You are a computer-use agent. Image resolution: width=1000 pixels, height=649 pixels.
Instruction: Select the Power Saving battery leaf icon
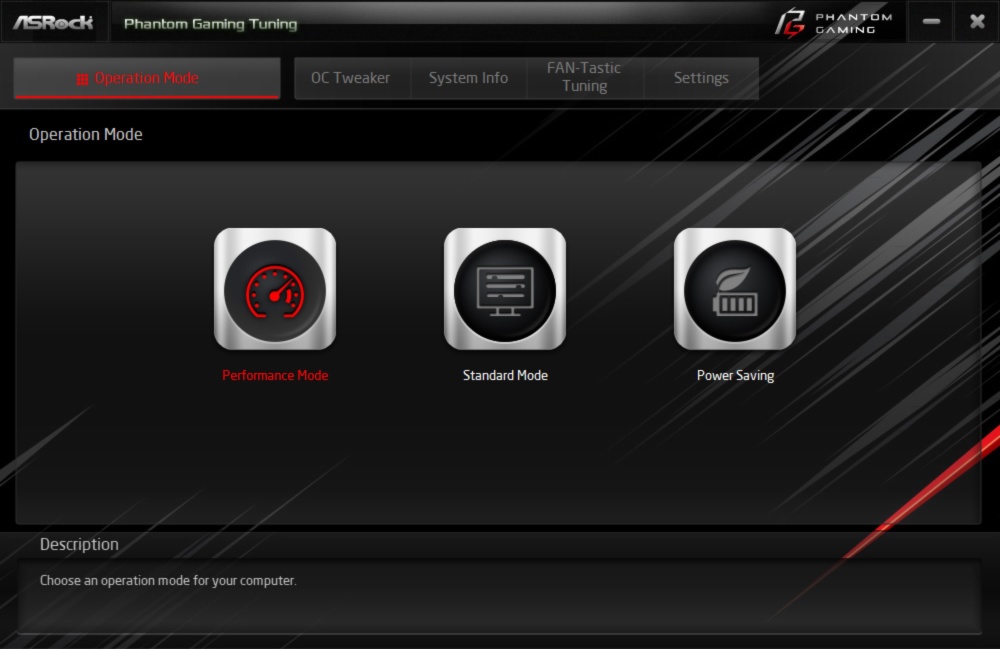735,289
